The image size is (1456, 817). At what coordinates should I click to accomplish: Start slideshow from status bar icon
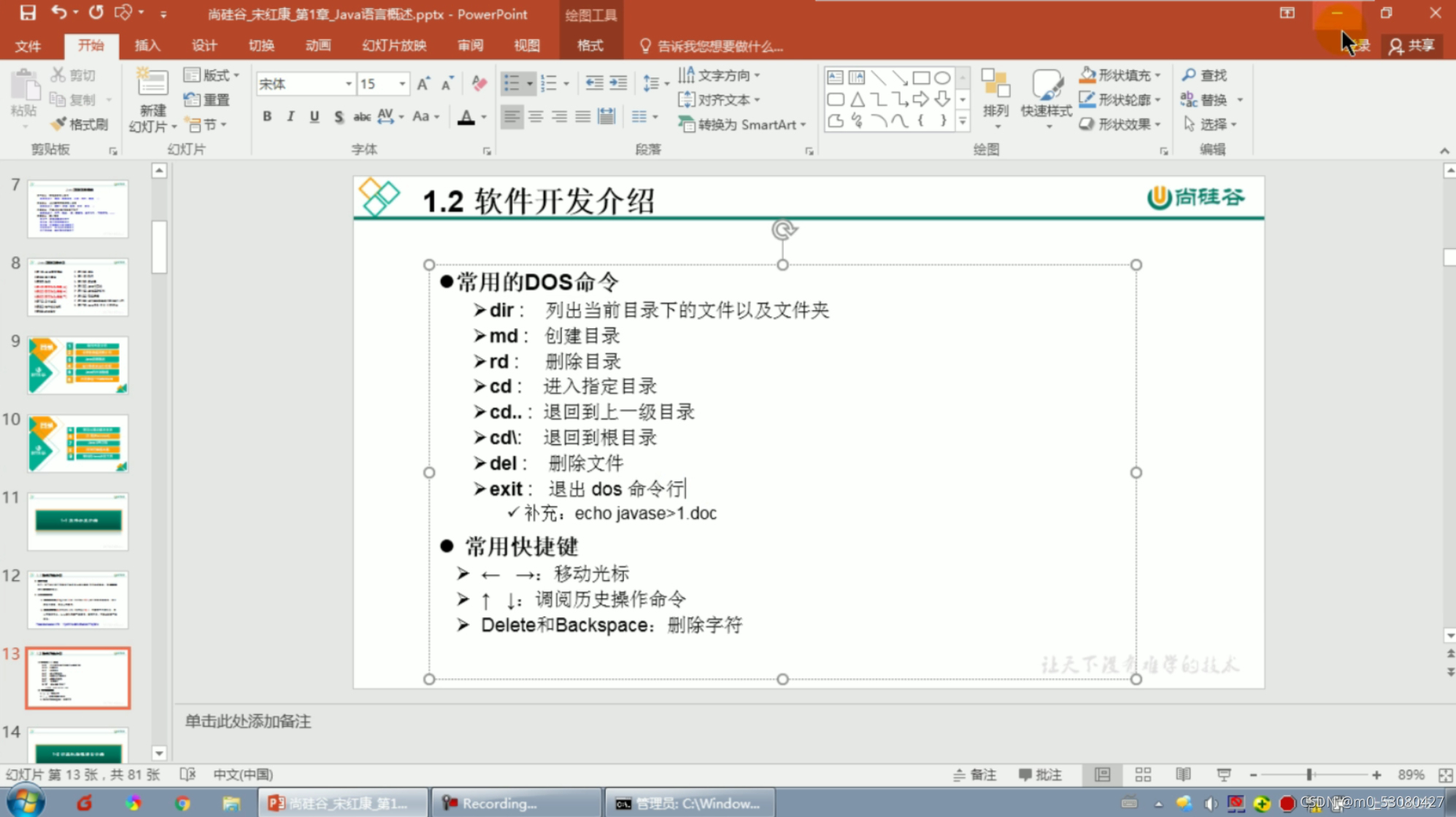(1224, 775)
